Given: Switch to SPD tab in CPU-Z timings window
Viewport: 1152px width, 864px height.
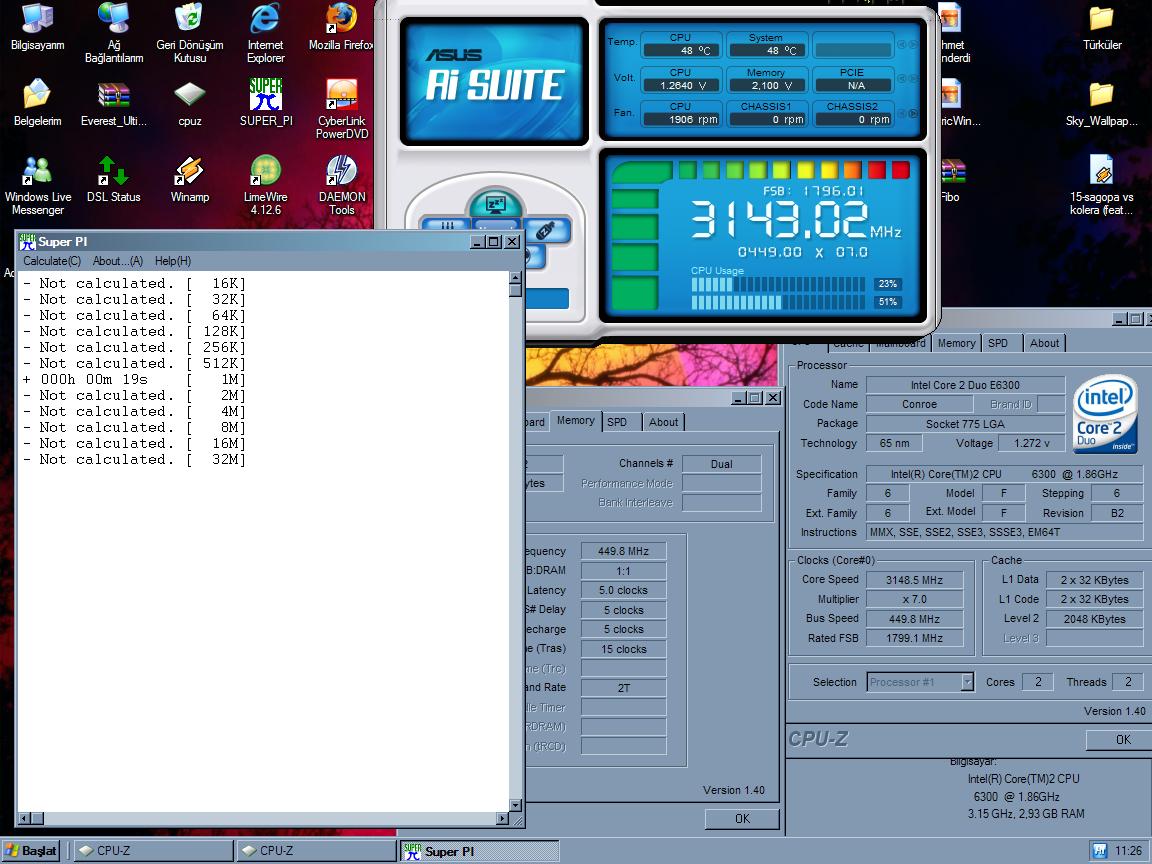Looking at the screenshot, I should click(617, 422).
